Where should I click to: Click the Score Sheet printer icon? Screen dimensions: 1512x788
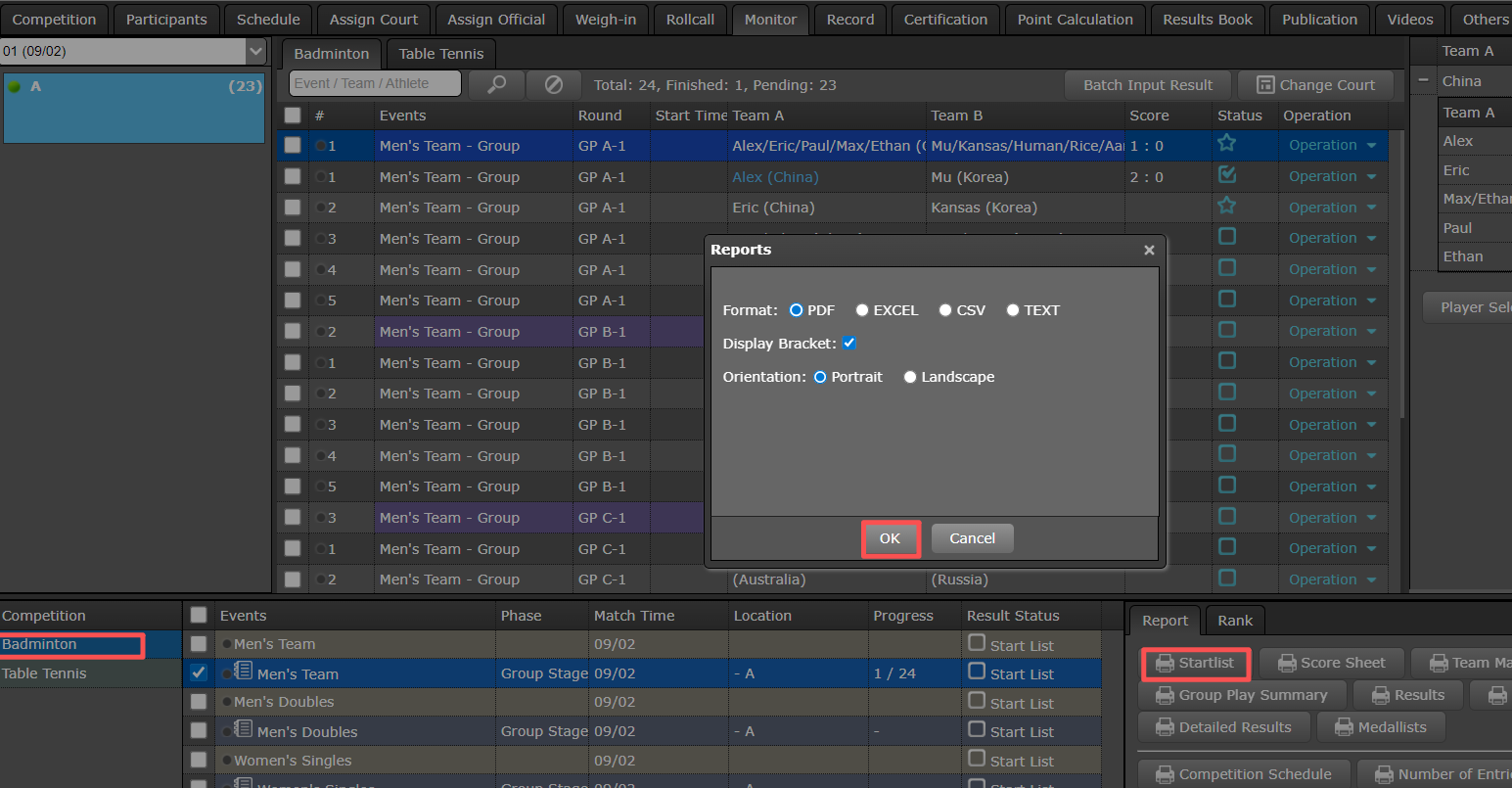tap(1287, 664)
